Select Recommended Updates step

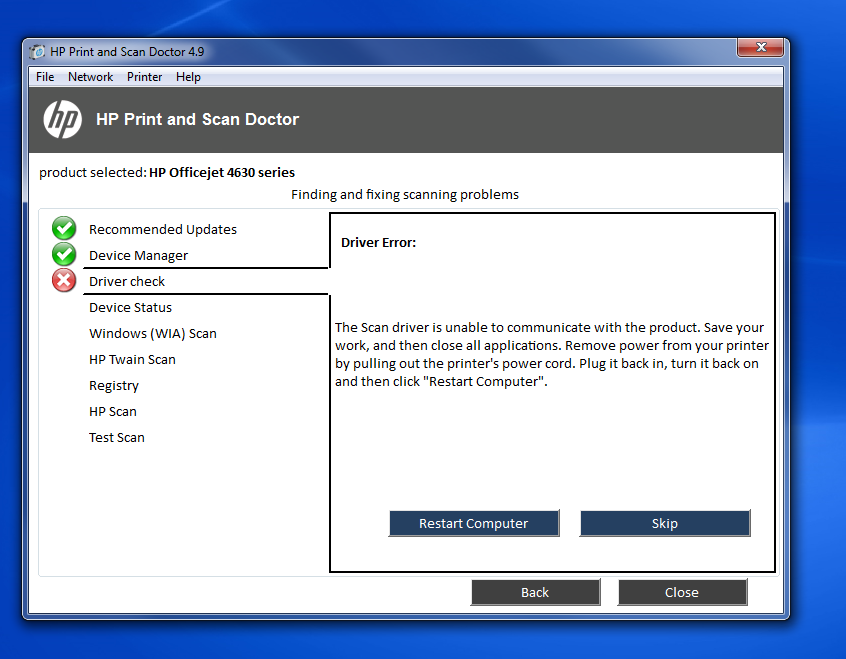pyautogui.click(x=163, y=229)
